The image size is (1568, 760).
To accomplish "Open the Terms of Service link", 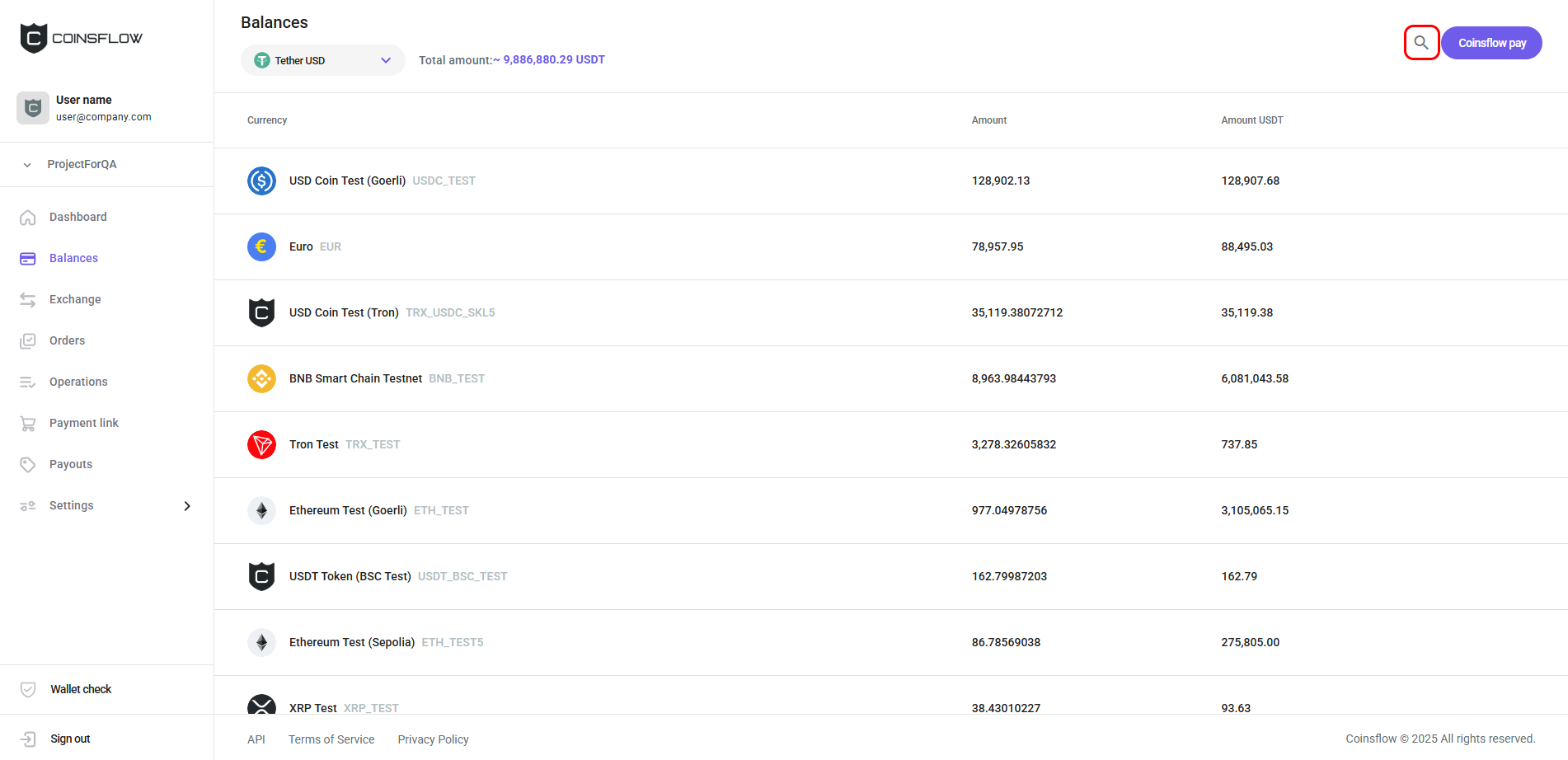I will (x=331, y=739).
